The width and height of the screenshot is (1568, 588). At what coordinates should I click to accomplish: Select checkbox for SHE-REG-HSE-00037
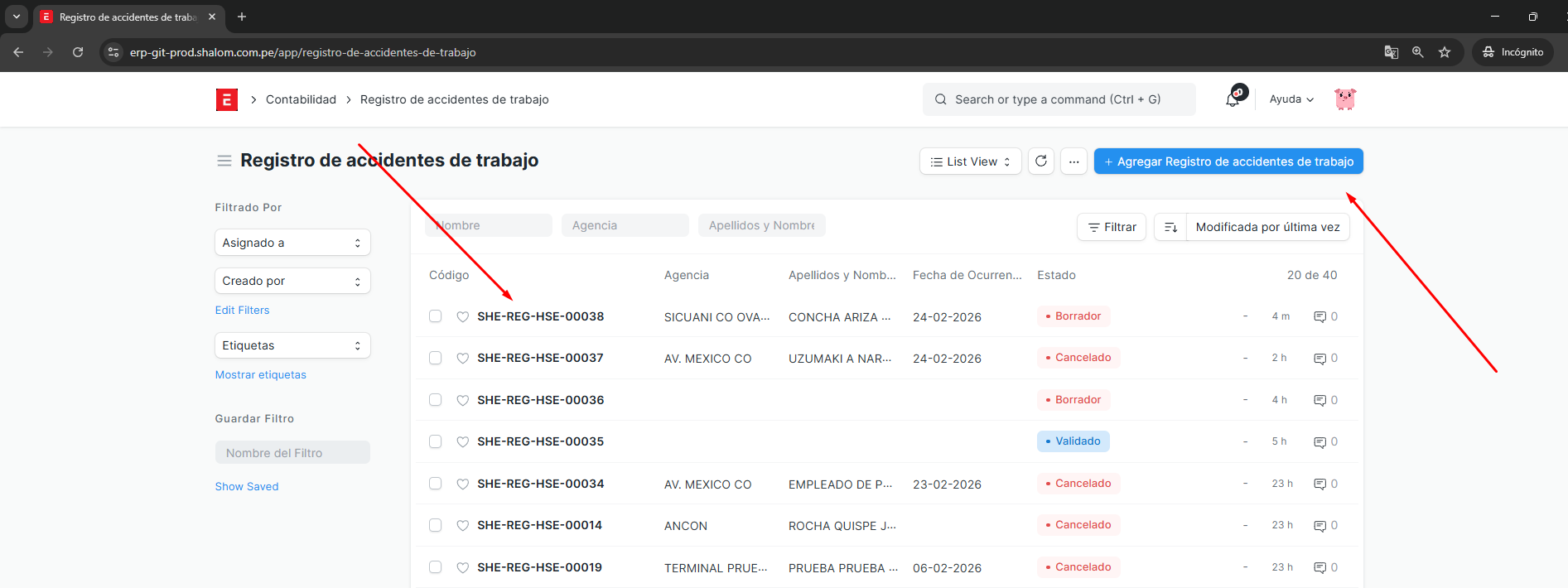(435, 358)
